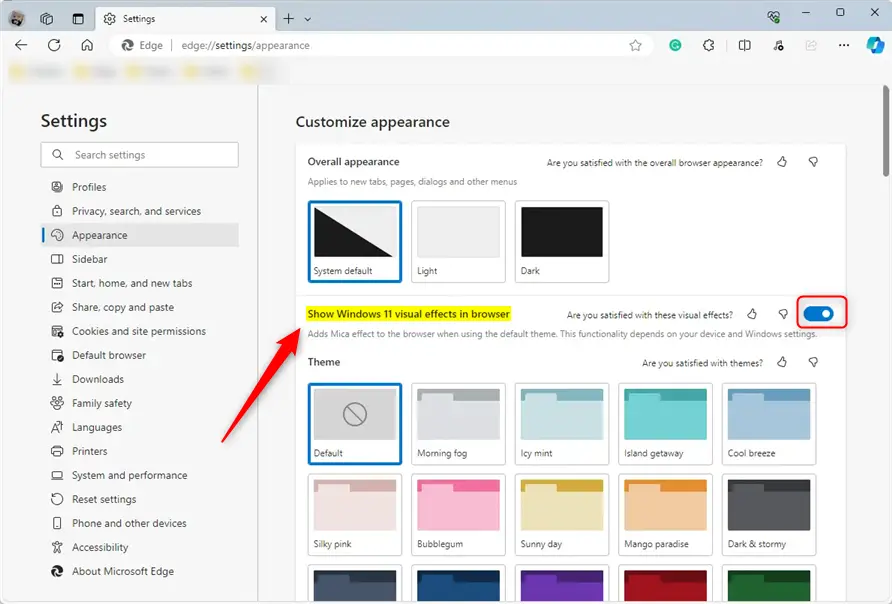This screenshot has width=892, height=604.
Task: Open Sidebar settings
Action: (140, 259)
